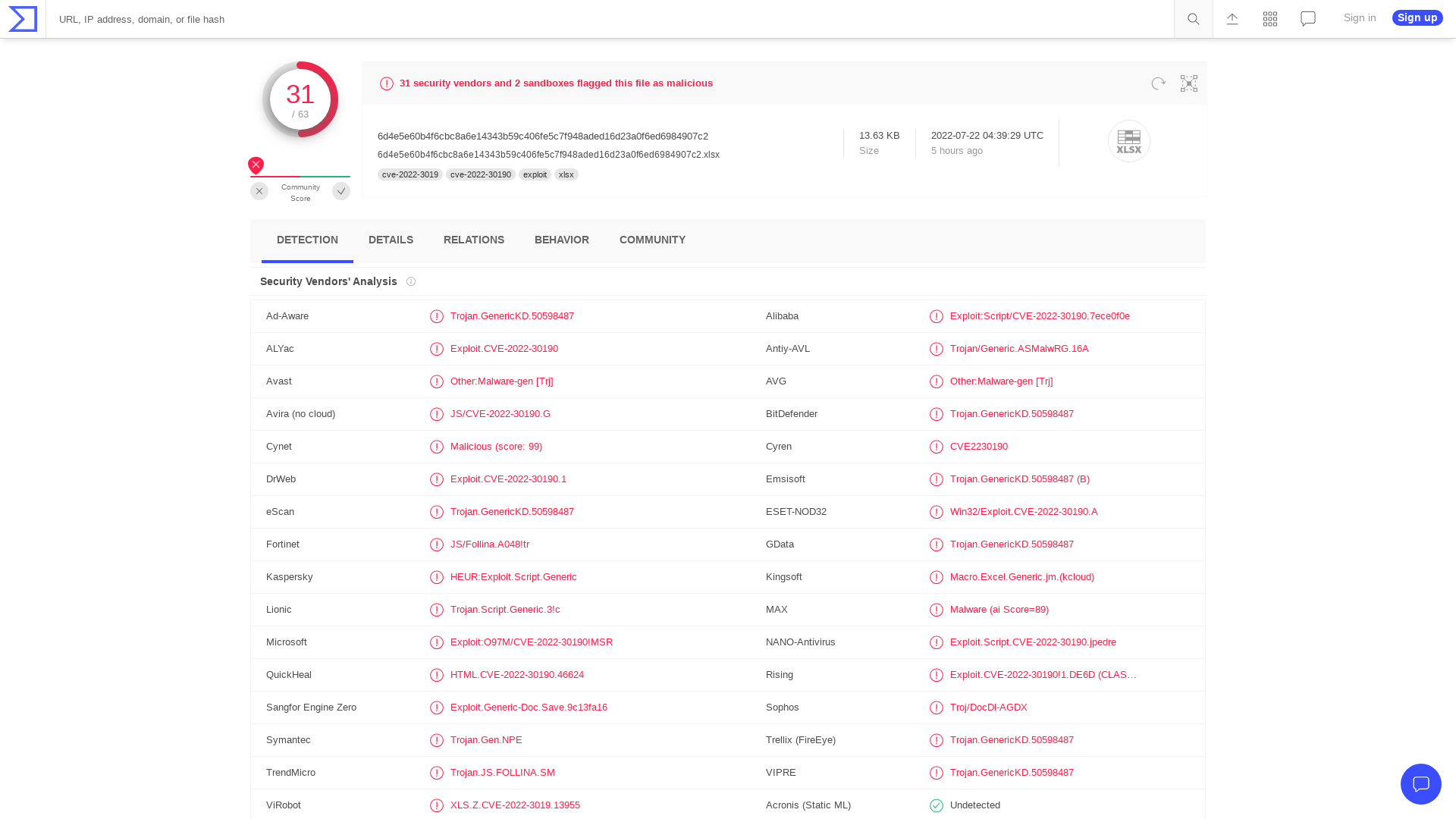Select the cve-2022-30190 tag

(481, 174)
